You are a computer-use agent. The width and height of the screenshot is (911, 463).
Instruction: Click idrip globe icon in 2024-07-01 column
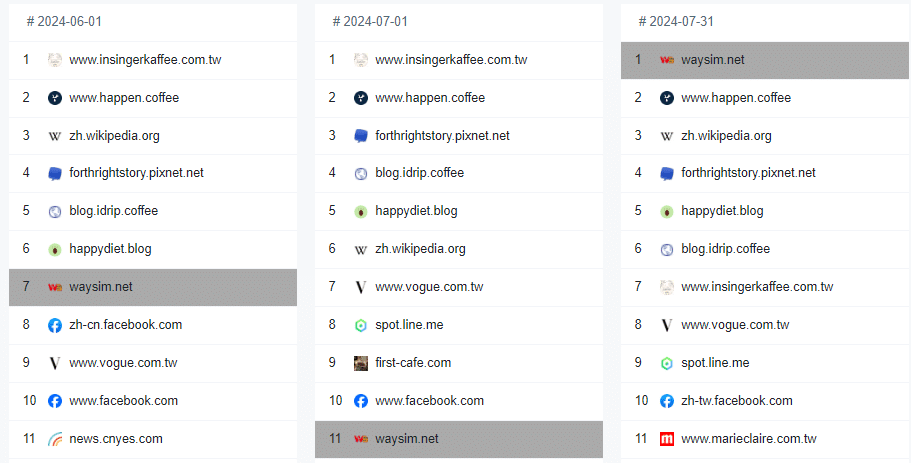361,173
